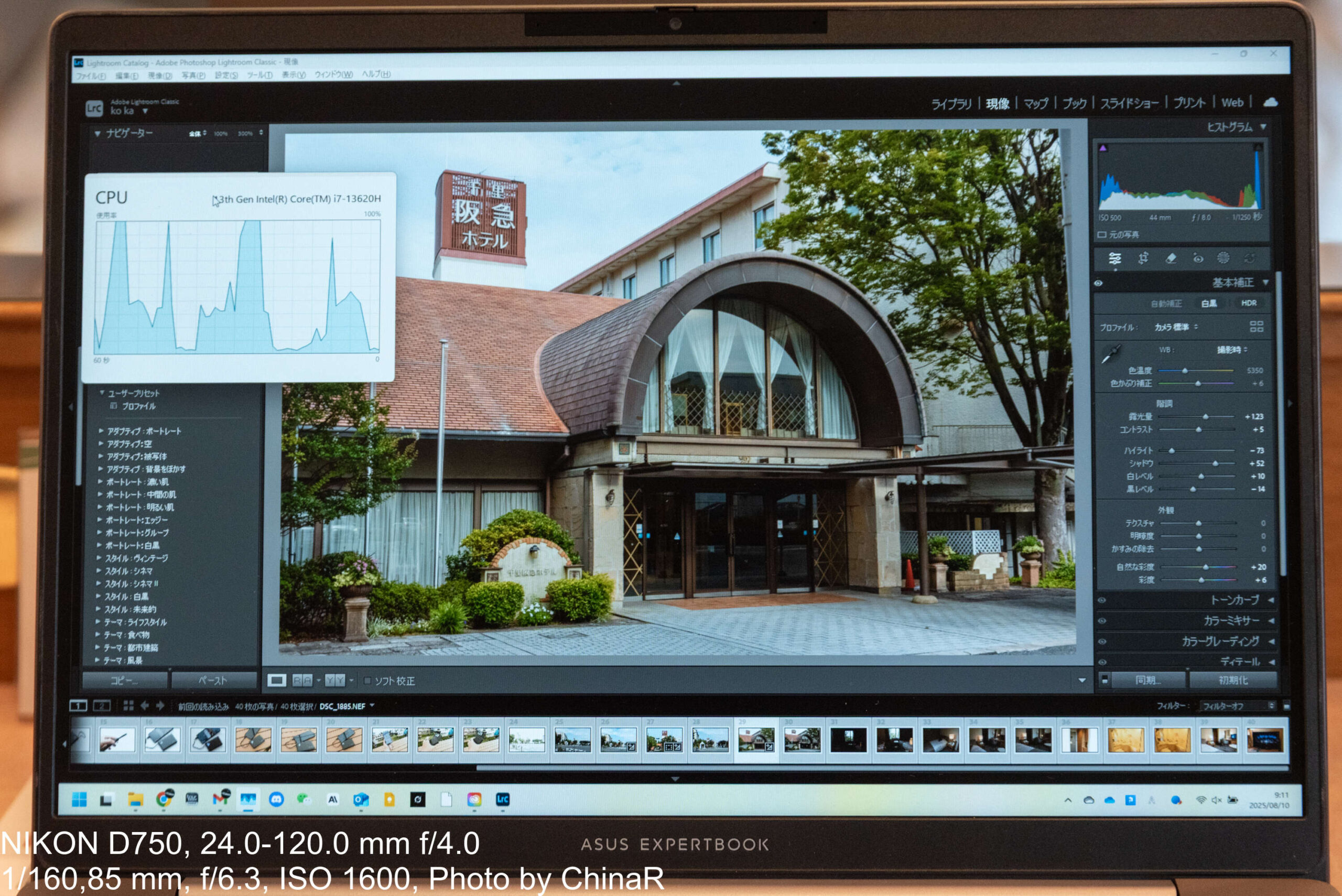Switch to the マップ module
This screenshot has width=1342, height=896.
click(x=1036, y=103)
